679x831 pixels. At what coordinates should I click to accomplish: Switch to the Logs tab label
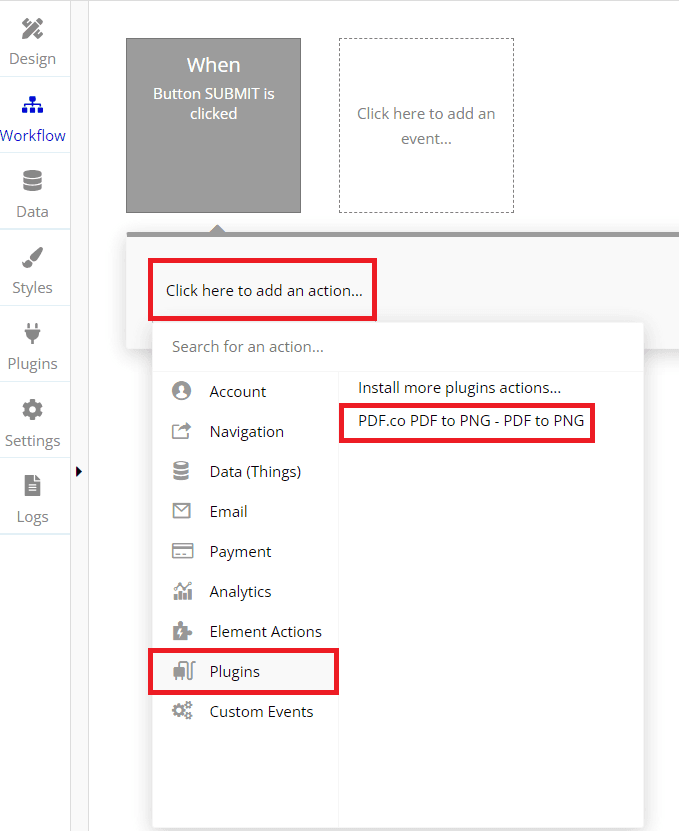click(x=32, y=516)
